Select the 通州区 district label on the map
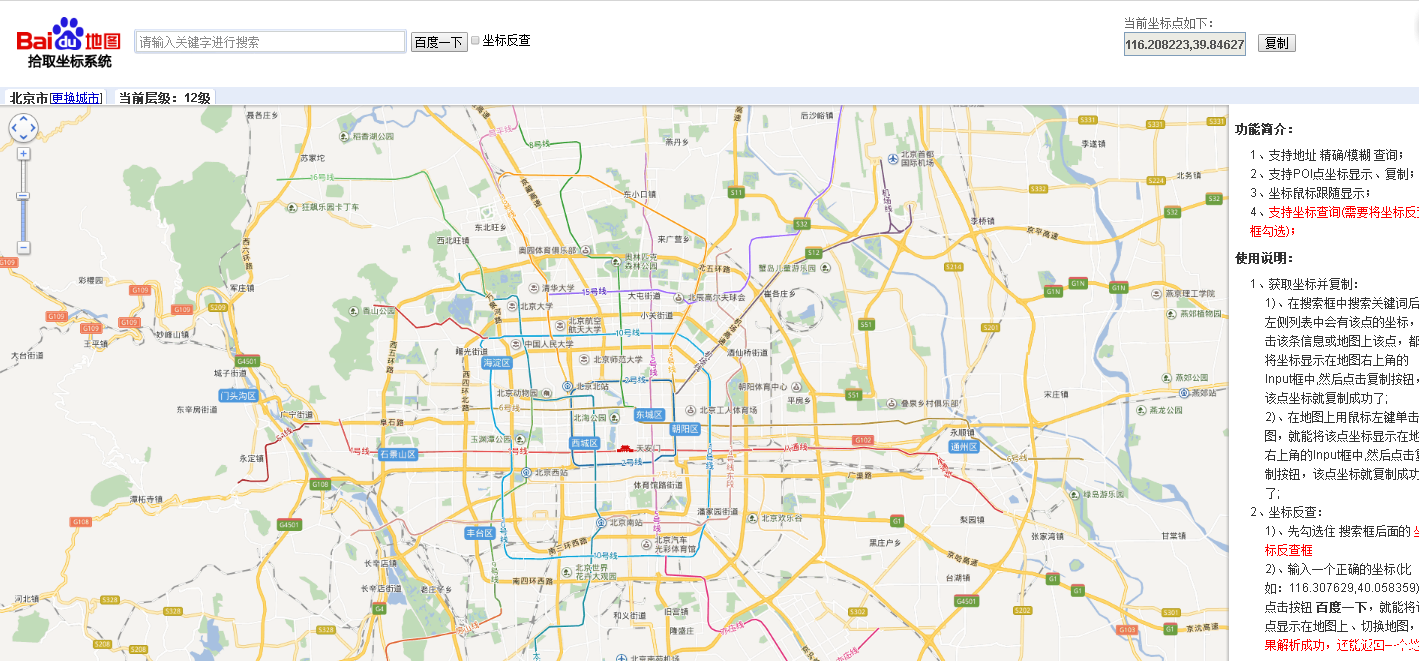 click(963, 447)
